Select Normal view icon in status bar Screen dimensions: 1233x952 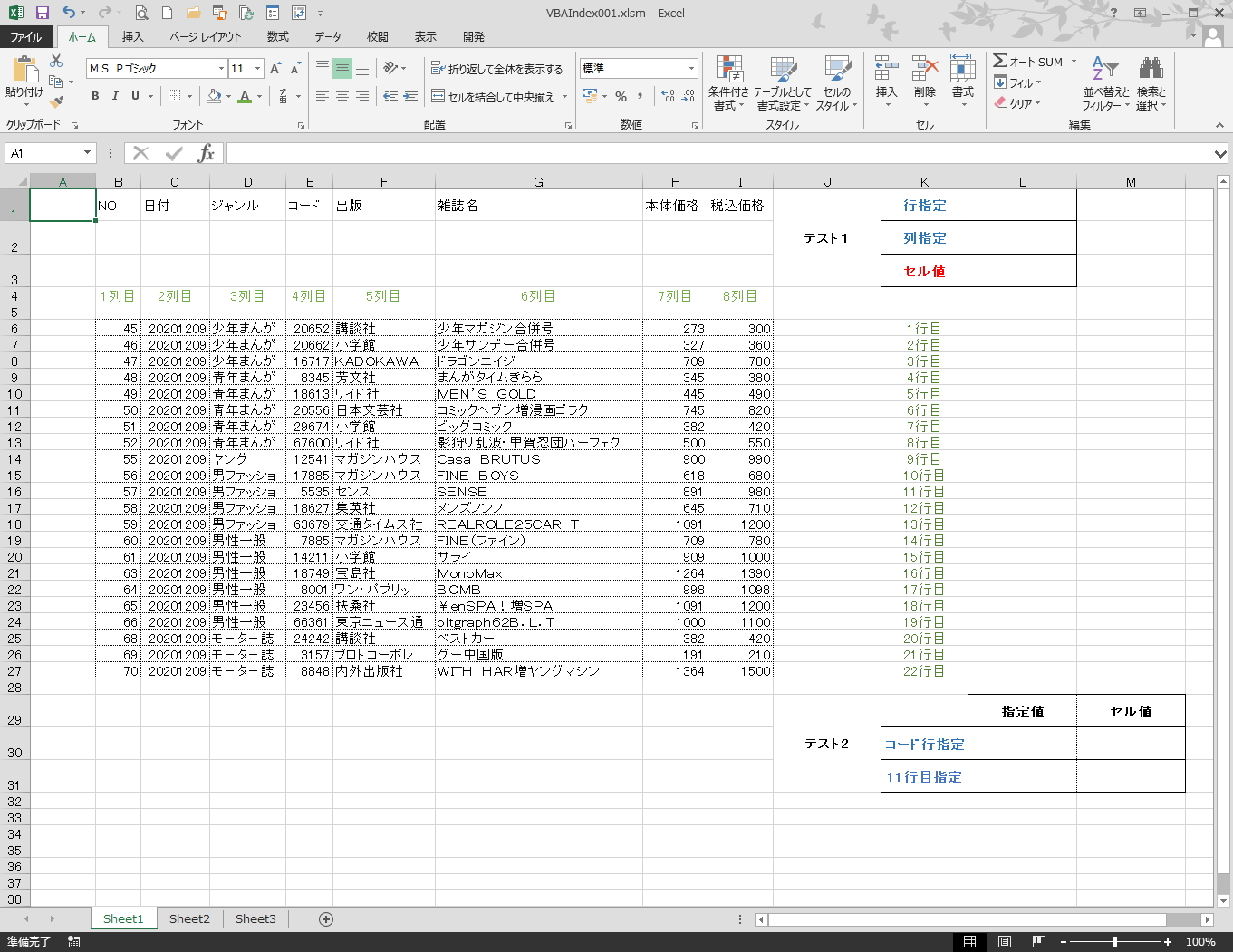[x=970, y=942]
